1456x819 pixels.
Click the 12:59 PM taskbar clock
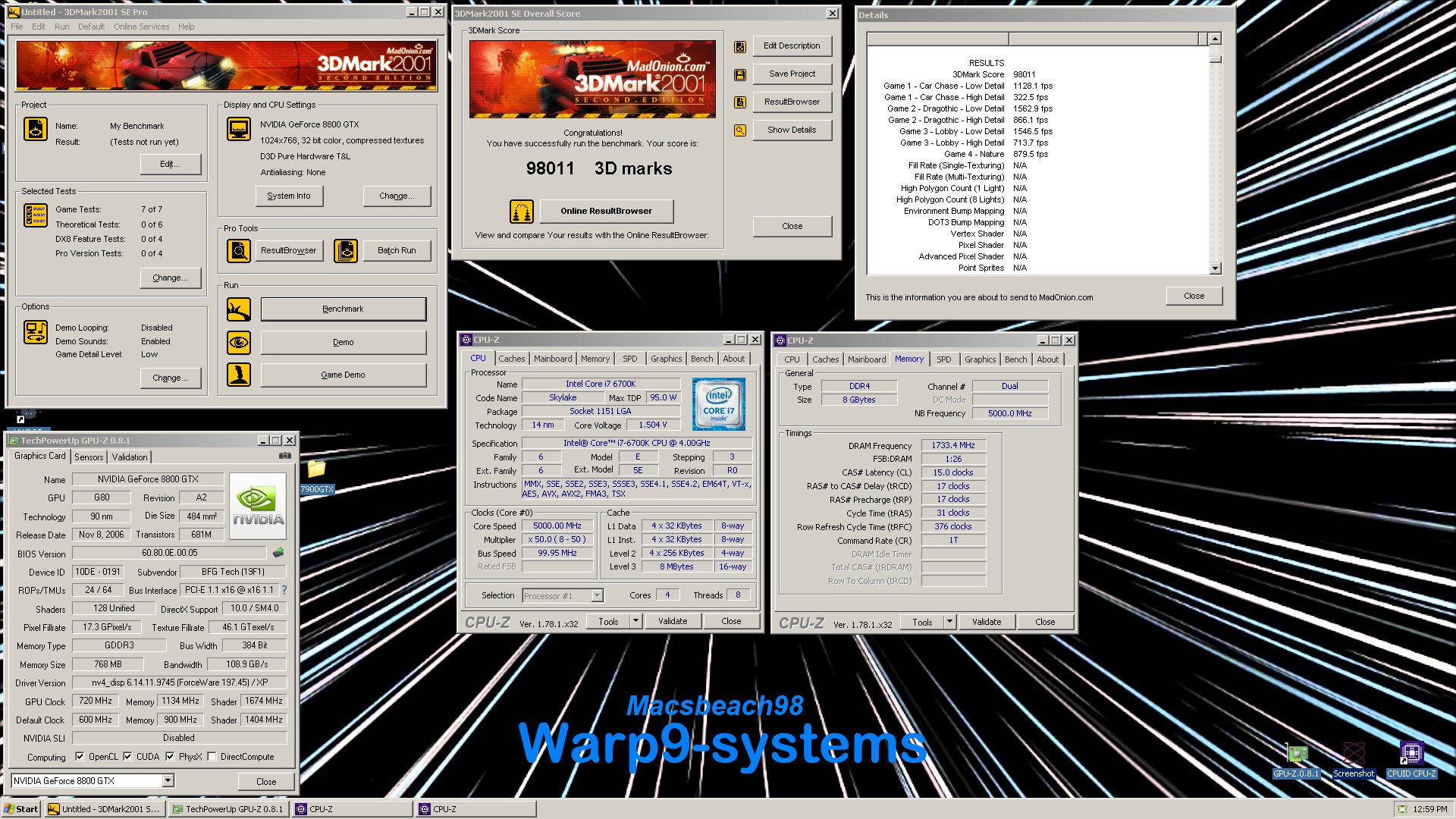1430,809
